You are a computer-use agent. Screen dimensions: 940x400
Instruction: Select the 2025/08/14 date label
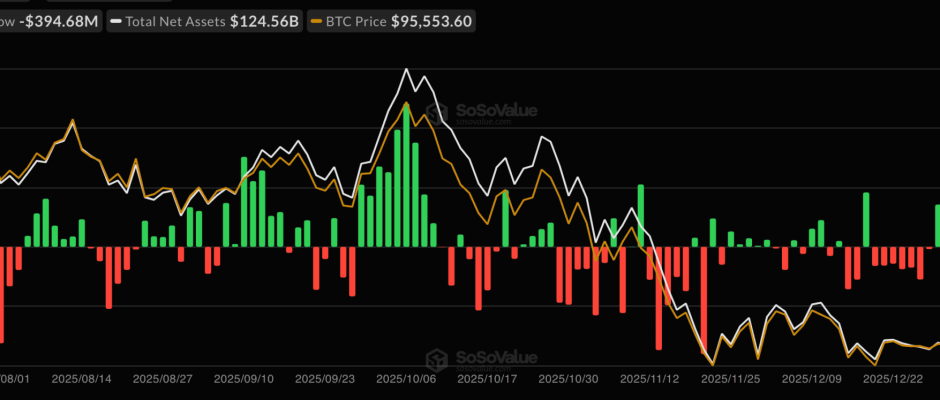(x=82, y=380)
